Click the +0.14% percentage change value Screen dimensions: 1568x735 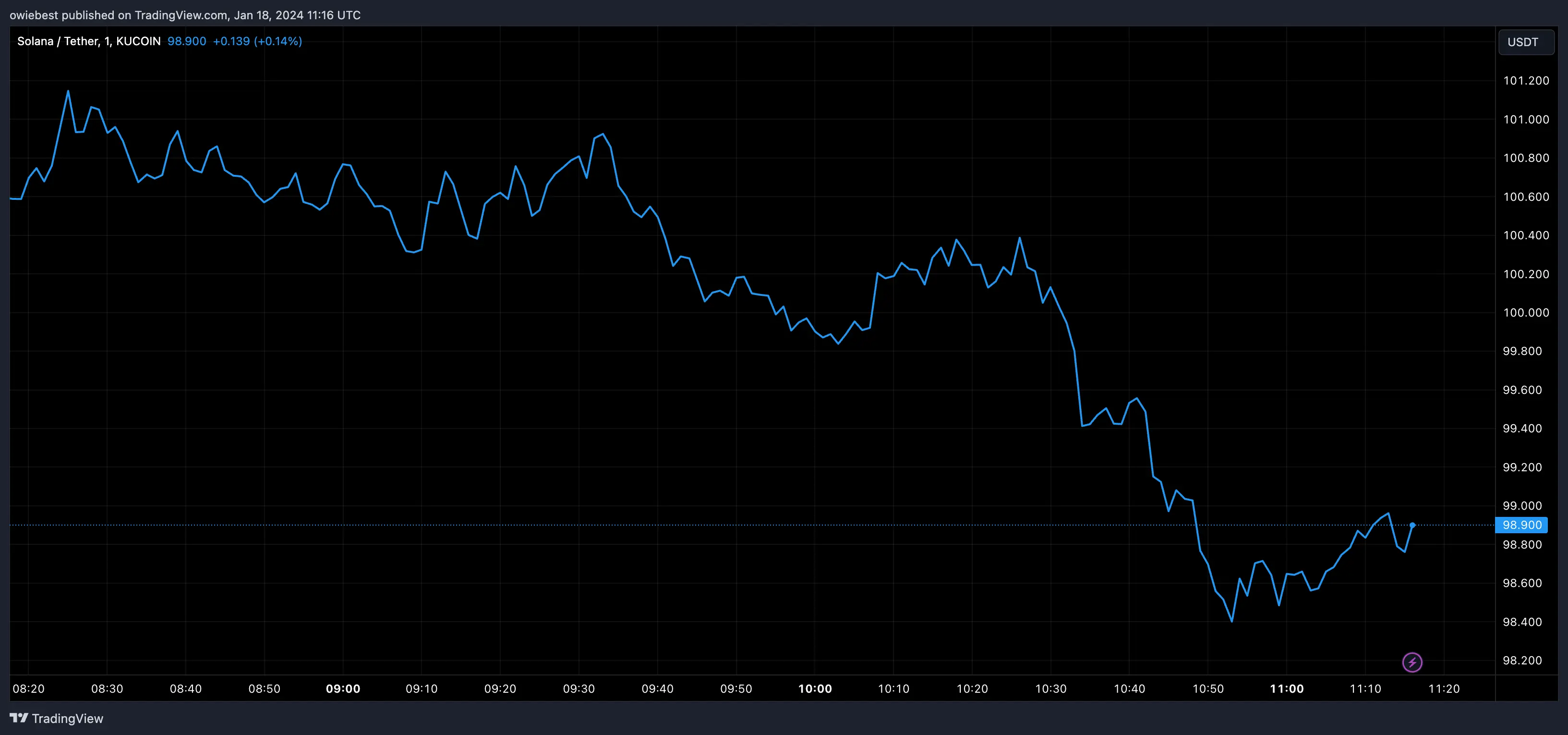(x=278, y=41)
